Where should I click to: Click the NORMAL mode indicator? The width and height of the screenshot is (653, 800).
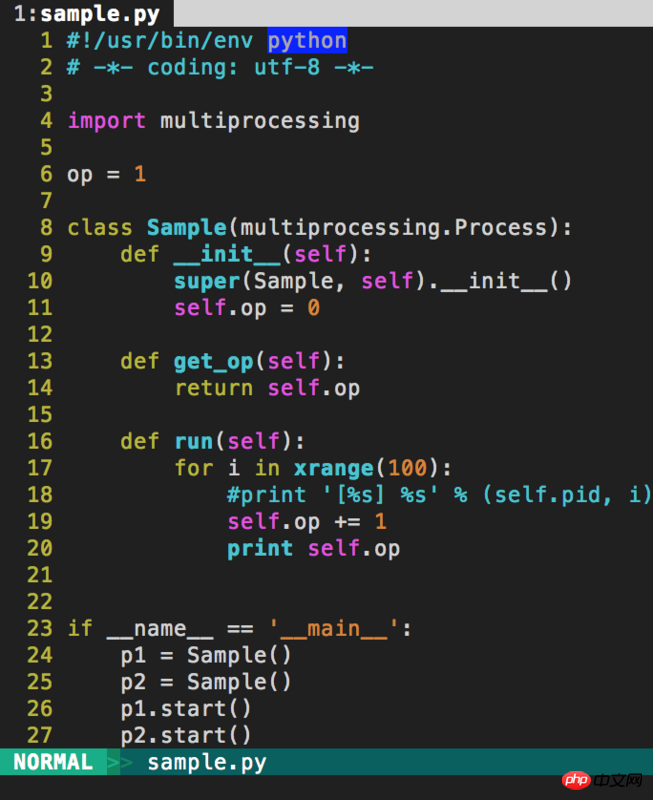[x=52, y=763]
